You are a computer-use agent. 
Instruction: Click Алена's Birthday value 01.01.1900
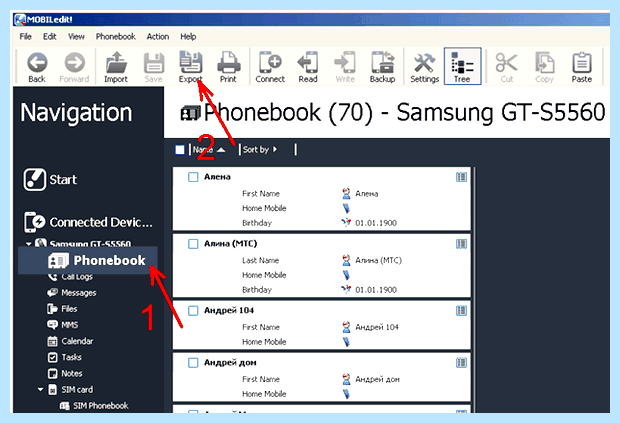pyautogui.click(x=376, y=223)
